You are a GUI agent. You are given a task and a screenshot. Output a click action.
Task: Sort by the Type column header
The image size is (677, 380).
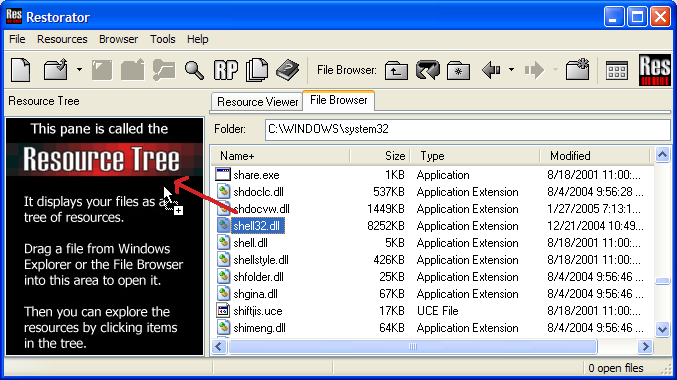pyautogui.click(x=475, y=156)
